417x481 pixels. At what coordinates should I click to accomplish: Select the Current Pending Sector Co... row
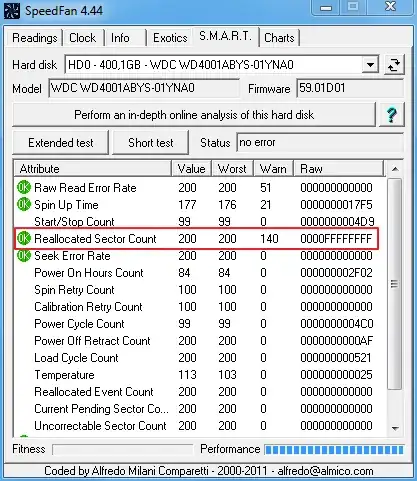click(x=200, y=409)
